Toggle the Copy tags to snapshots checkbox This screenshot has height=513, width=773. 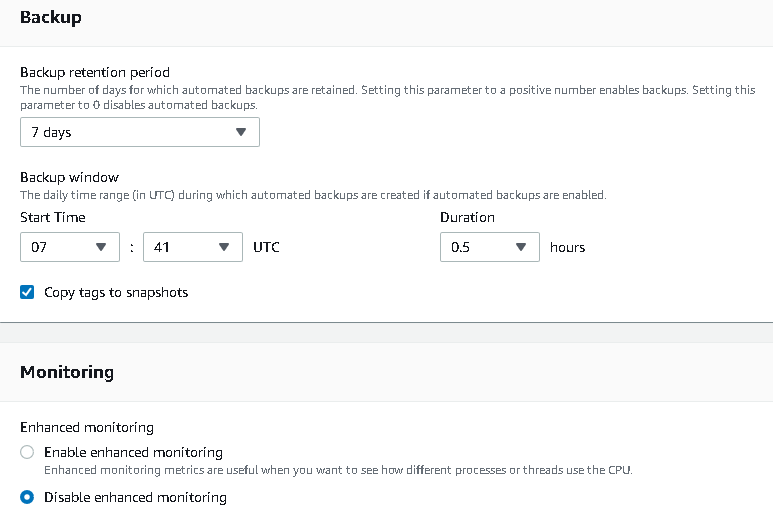pos(28,293)
